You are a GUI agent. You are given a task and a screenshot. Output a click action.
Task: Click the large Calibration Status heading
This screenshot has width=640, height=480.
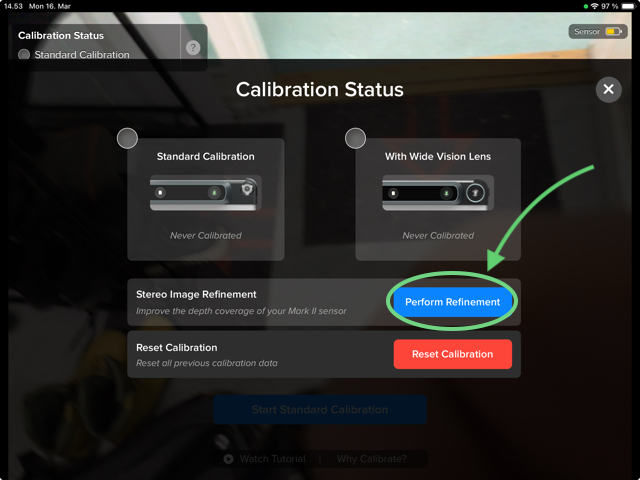(x=320, y=89)
